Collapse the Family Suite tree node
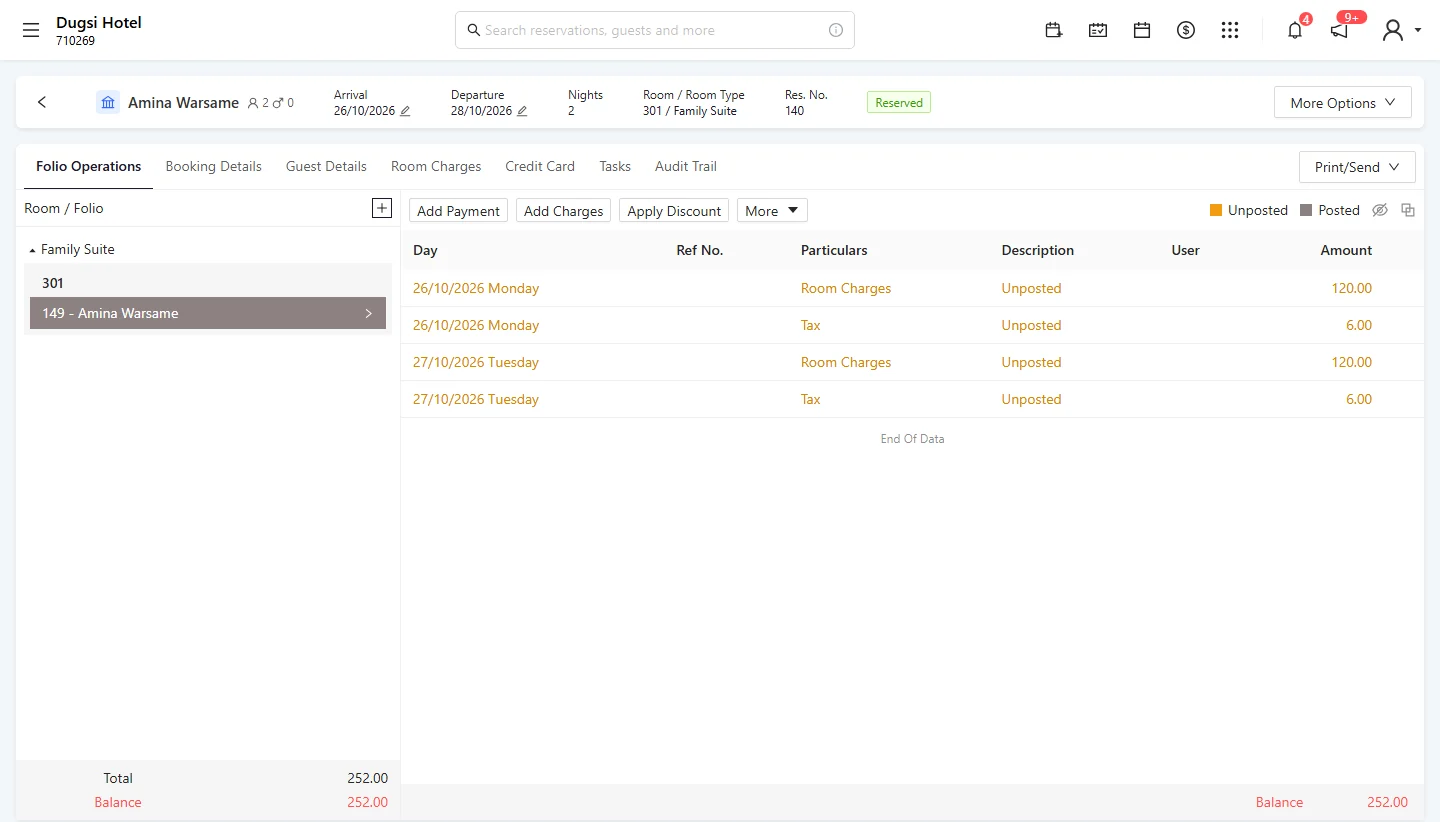1440x822 pixels. click(x=32, y=250)
